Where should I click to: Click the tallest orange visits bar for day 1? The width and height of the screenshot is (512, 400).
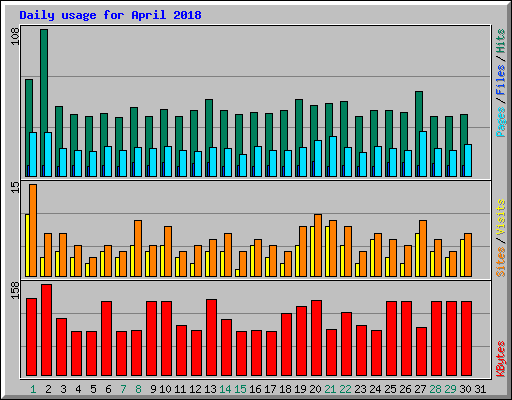[x=33, y=230]
